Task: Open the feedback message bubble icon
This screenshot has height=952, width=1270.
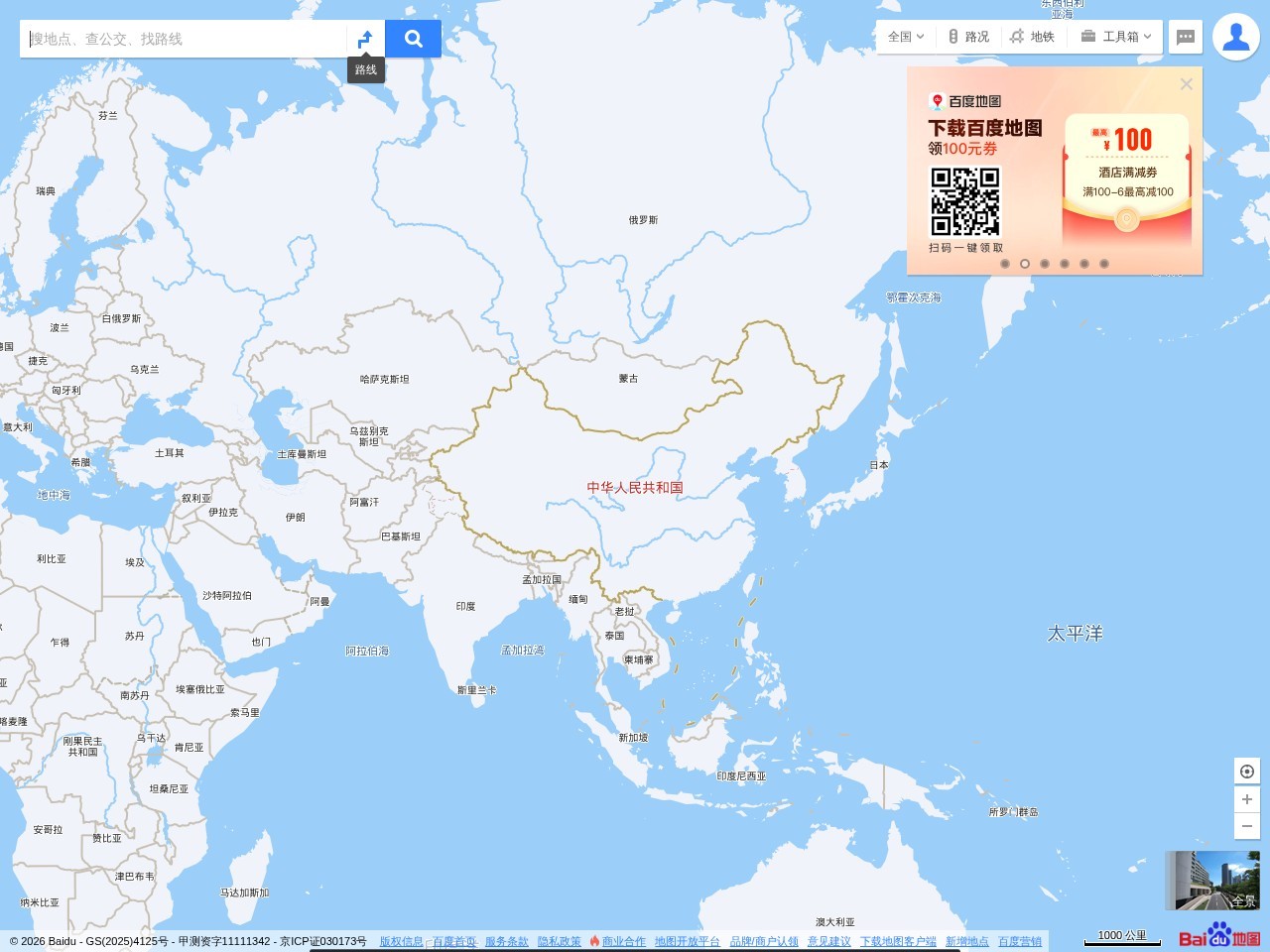Action: click(x=1185, y=37)
